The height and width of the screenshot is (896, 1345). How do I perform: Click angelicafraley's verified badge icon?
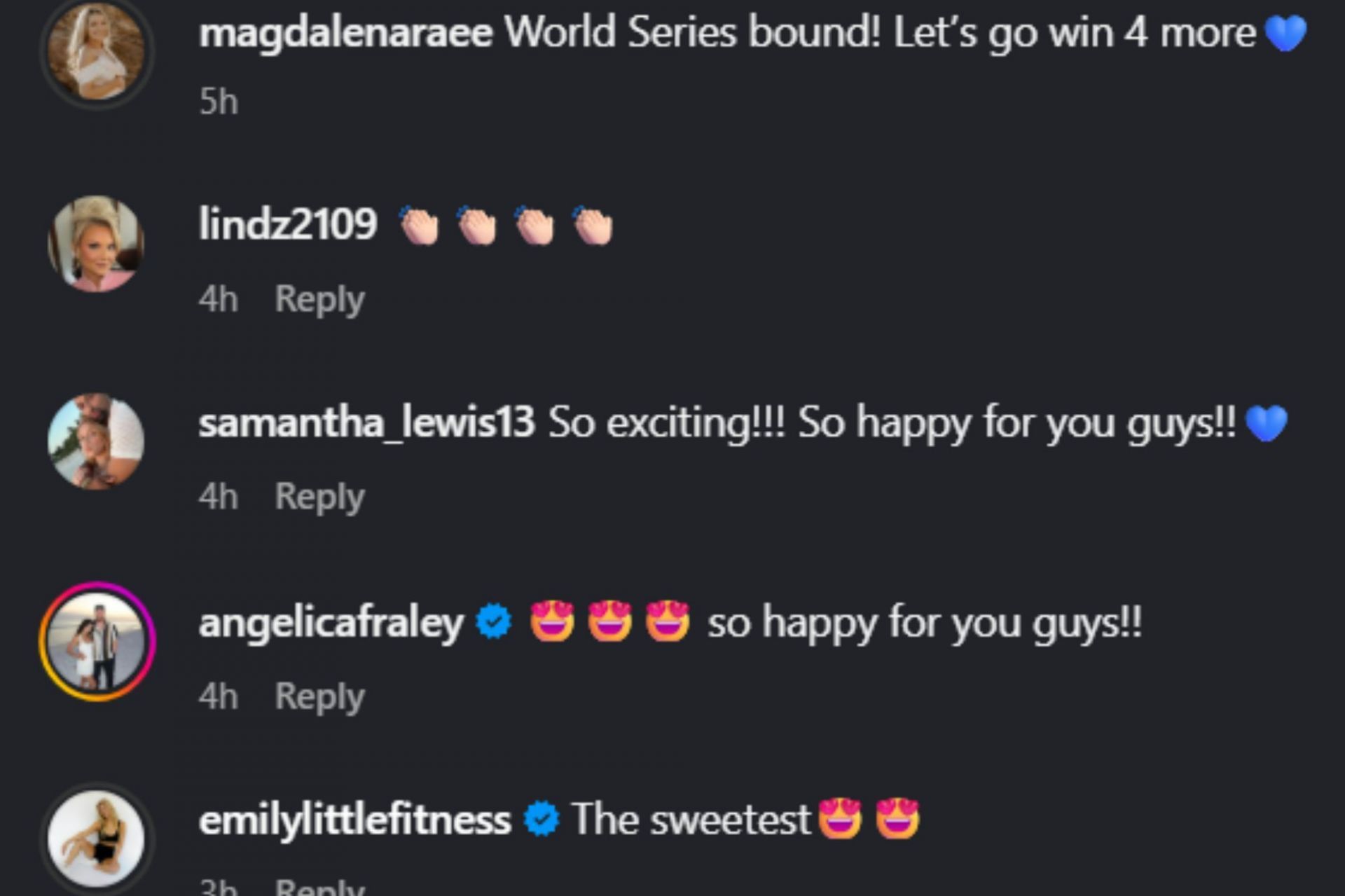[494, 621]
